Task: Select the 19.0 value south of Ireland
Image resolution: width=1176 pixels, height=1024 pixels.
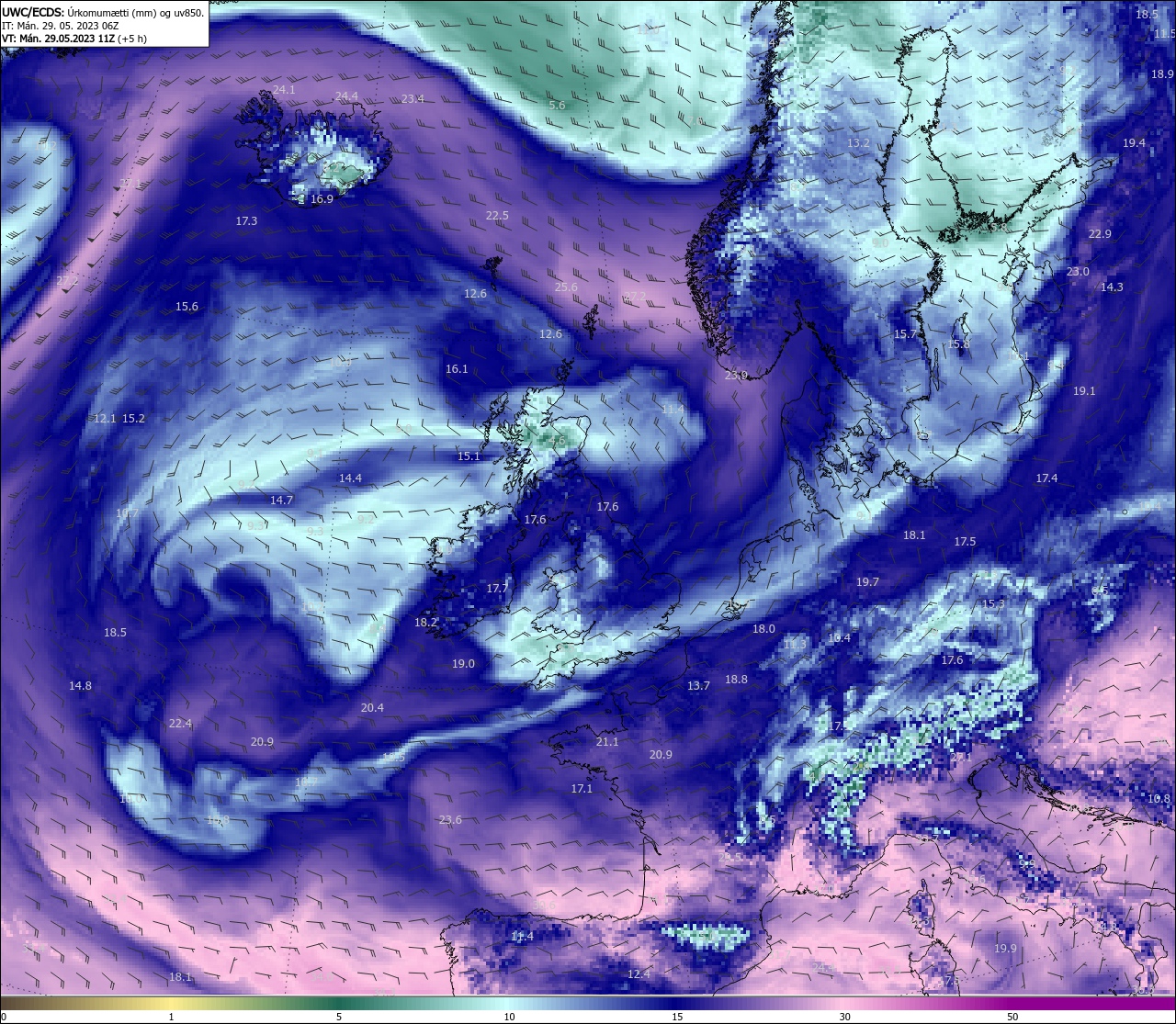Action: click(463, 664)
